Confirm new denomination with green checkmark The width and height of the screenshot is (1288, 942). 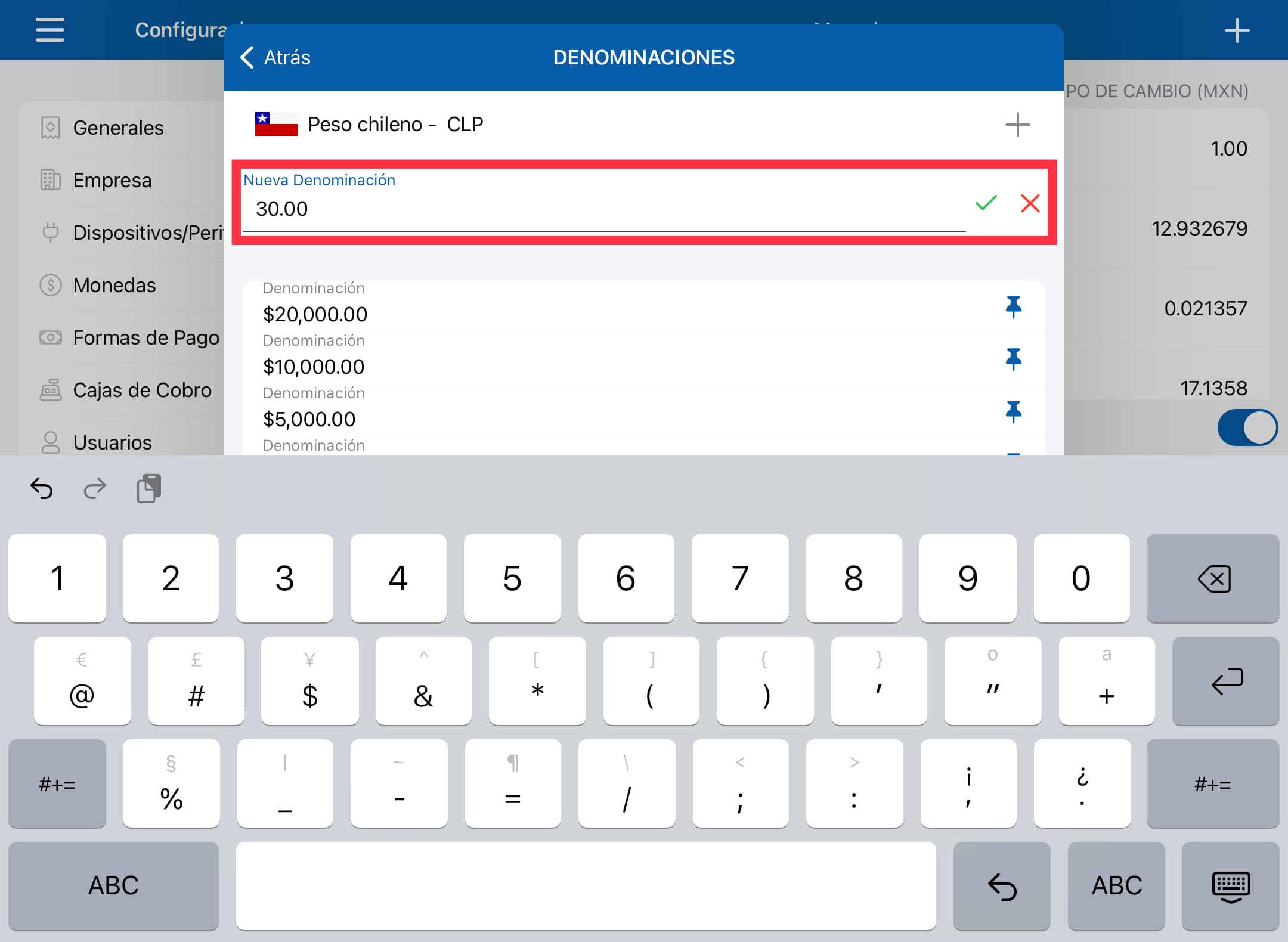point(986,203)
